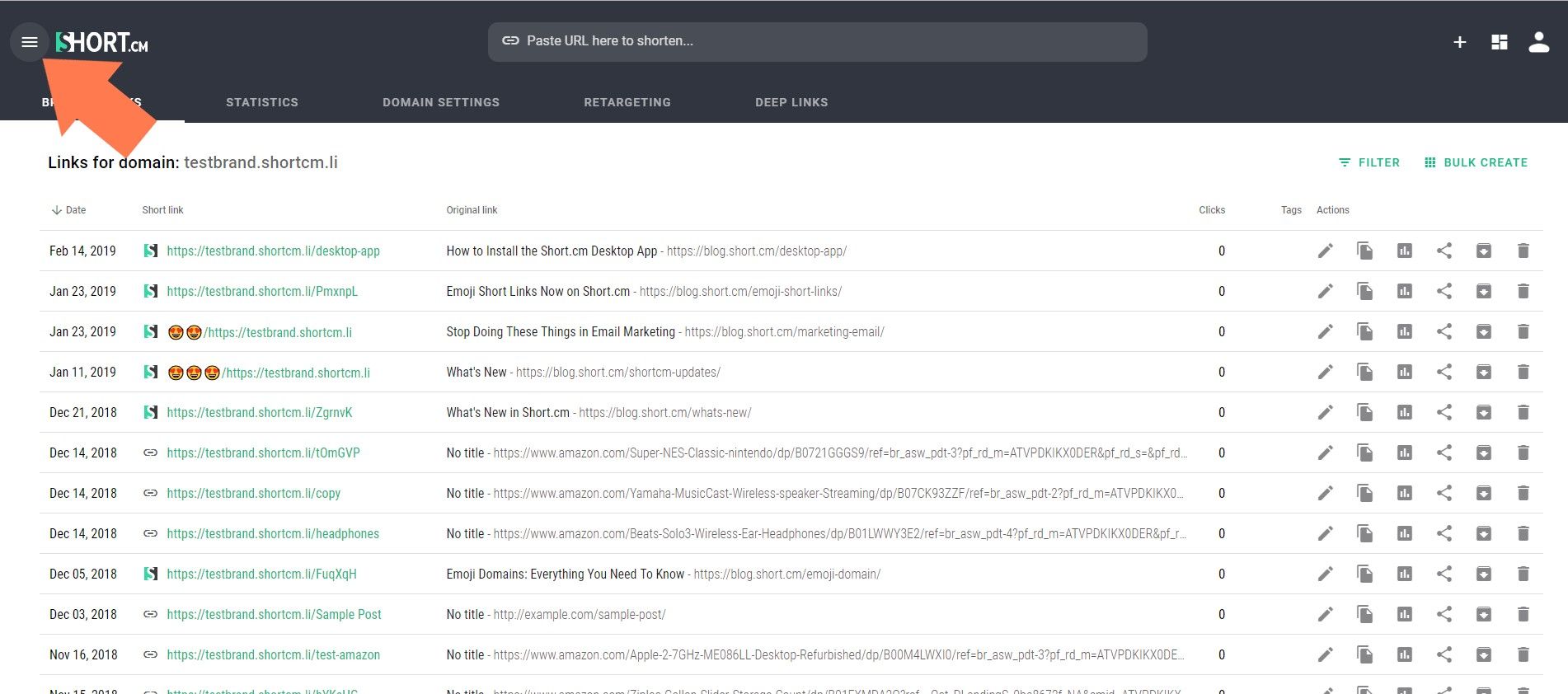Switch to the Statistics tab
This screenshot has height=694, width=1568.
(262, 102)
